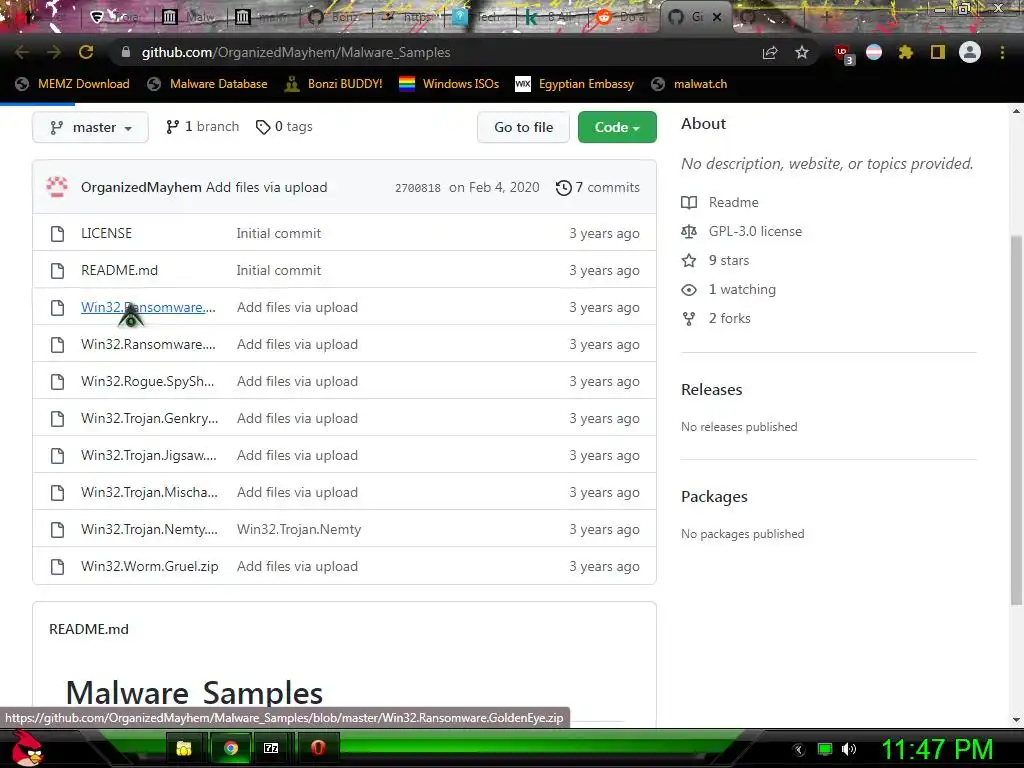
Task: Go back to the previous page
Action: [22, 52]
